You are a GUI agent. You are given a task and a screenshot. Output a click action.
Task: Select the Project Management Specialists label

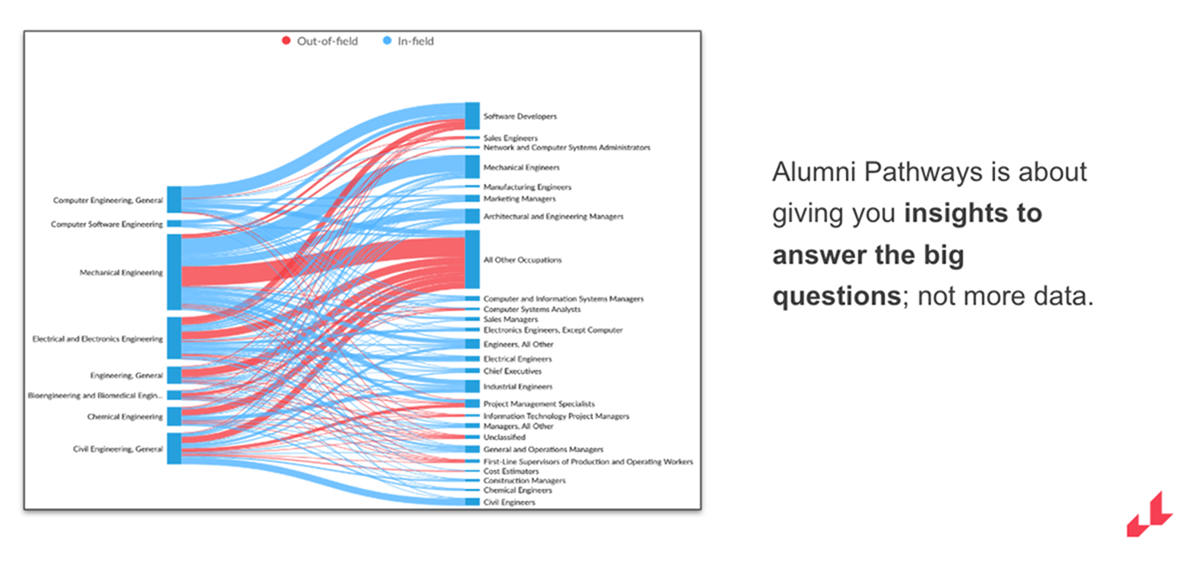pyautogui.click(x=539, y=404)
